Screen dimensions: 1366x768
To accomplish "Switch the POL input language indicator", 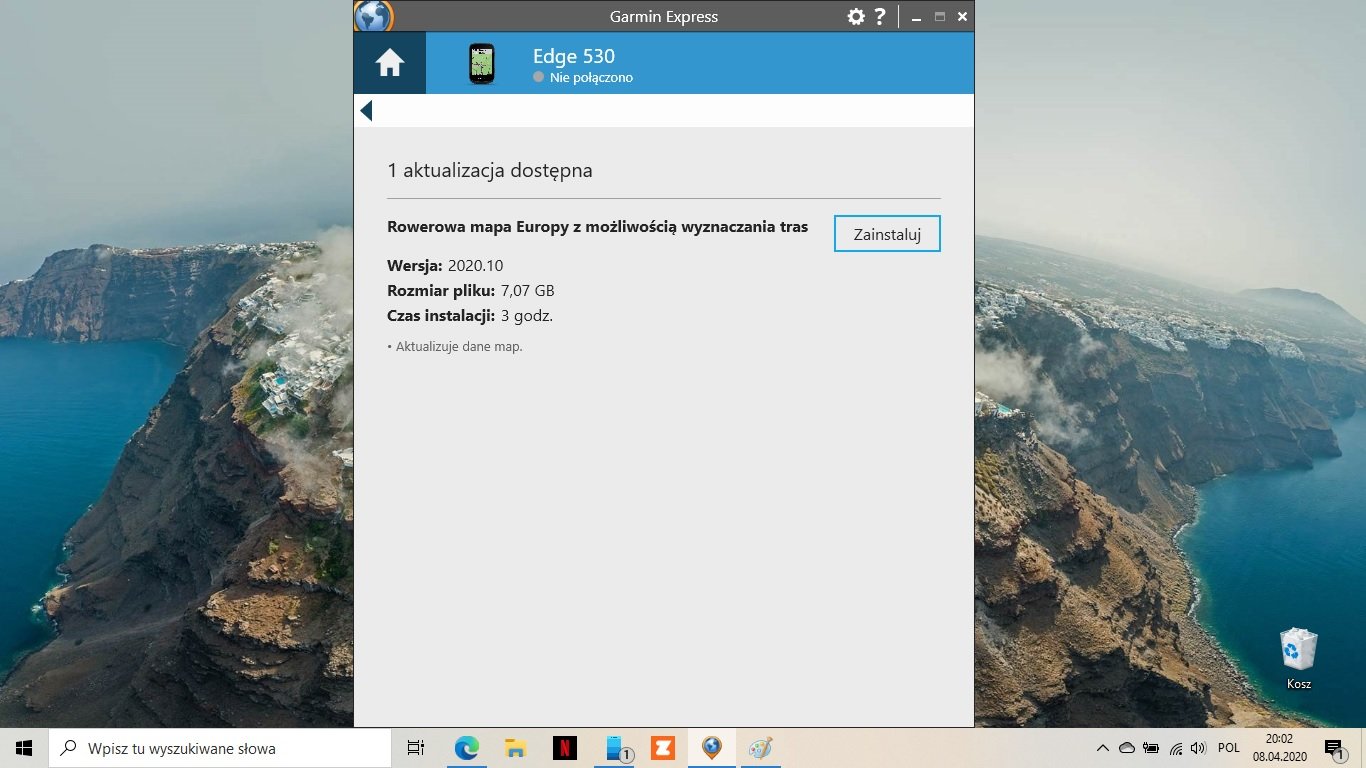I will (x=1229, y=748).
